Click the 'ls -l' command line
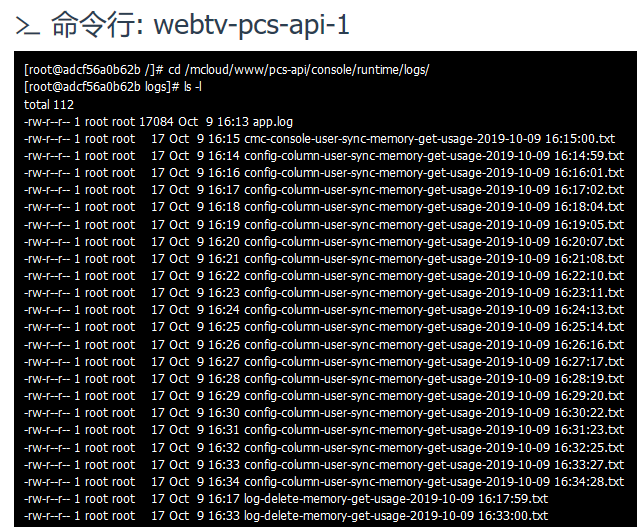This screenshot has width=637, height=527. (113, 87)
